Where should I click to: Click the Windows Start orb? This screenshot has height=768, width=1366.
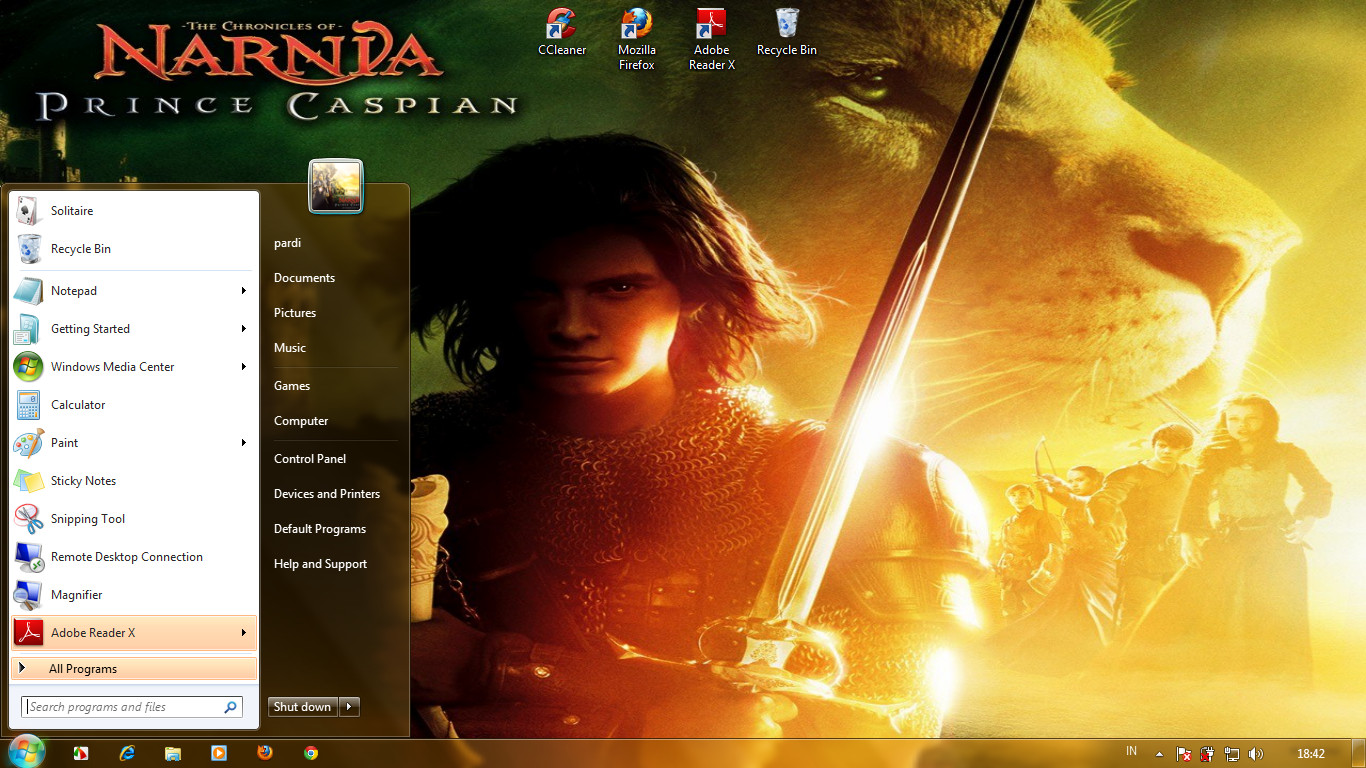26,752
